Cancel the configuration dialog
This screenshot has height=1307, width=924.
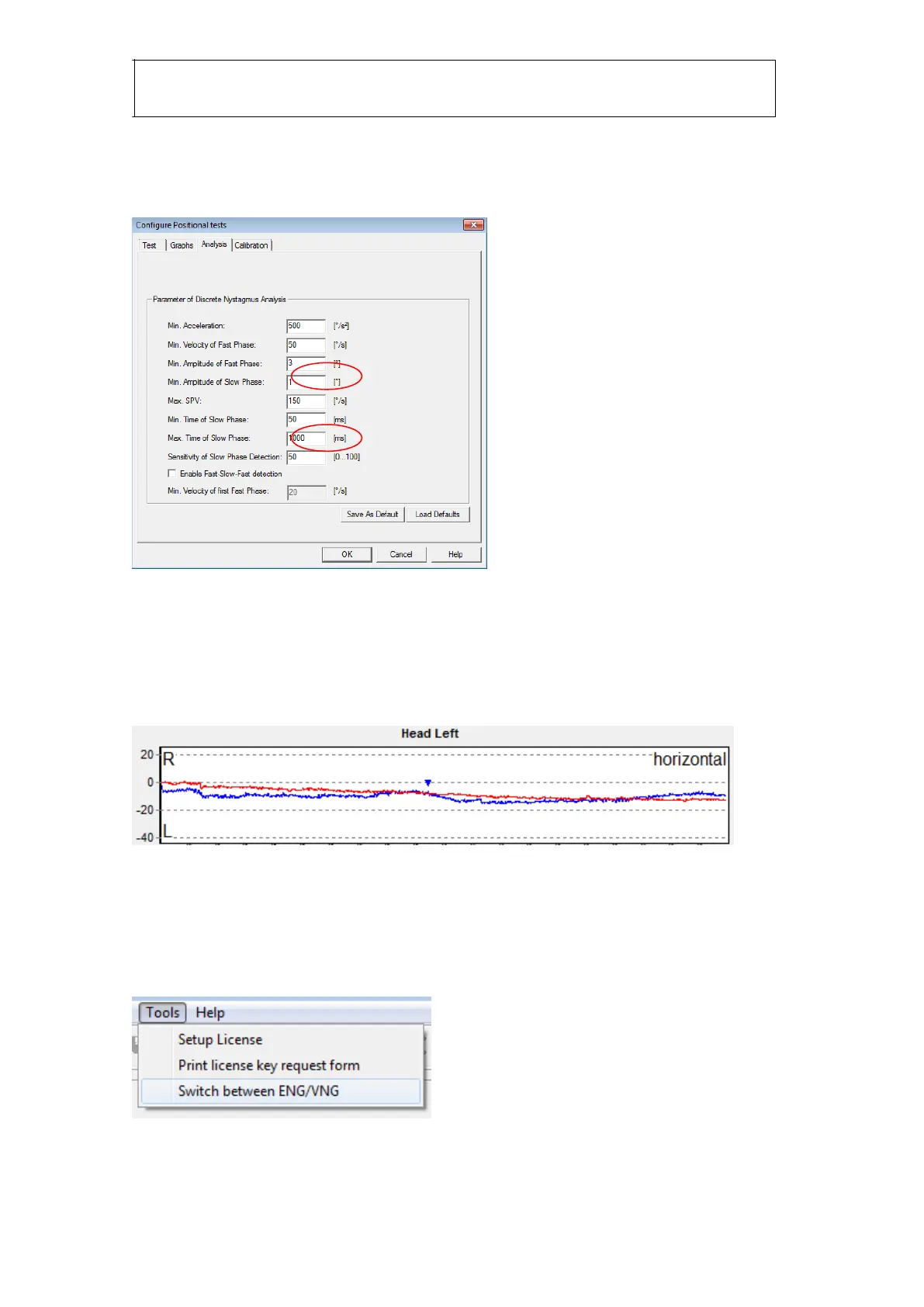pyautogui.click(x=401, y=554)
